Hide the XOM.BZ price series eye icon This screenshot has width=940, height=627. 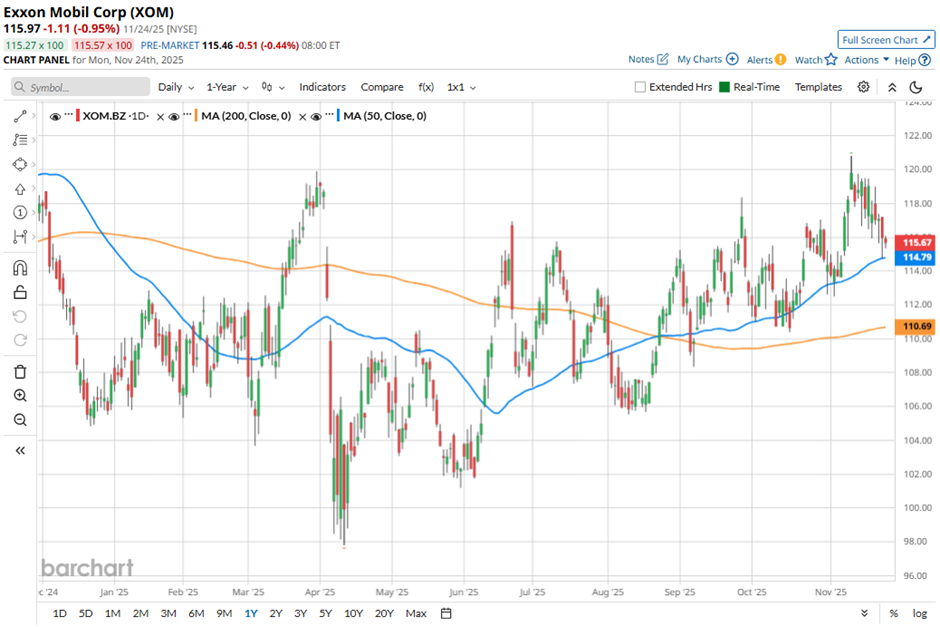point(55,117)
